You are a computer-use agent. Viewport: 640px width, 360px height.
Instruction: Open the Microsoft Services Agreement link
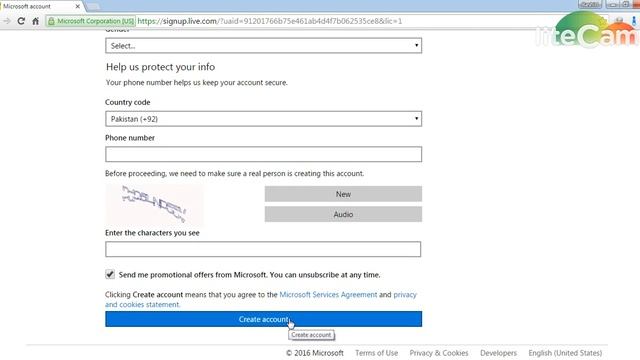coord(328,295)
